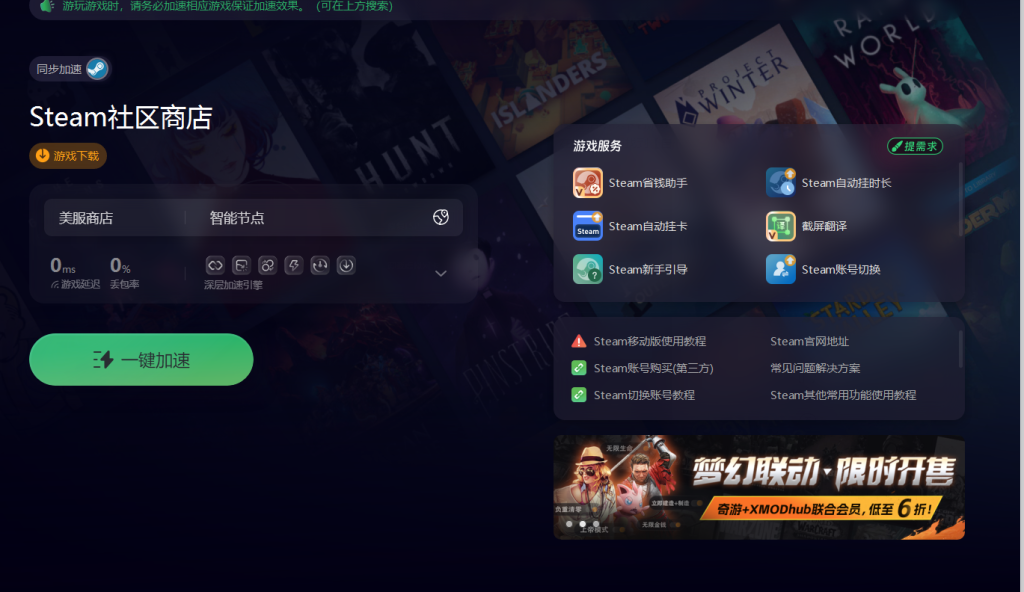Image resolution: width=1024 pixels, height=592 pixels.
Task: Click the tutorial links panel scrollbar
Action: (x=961, y=349)
